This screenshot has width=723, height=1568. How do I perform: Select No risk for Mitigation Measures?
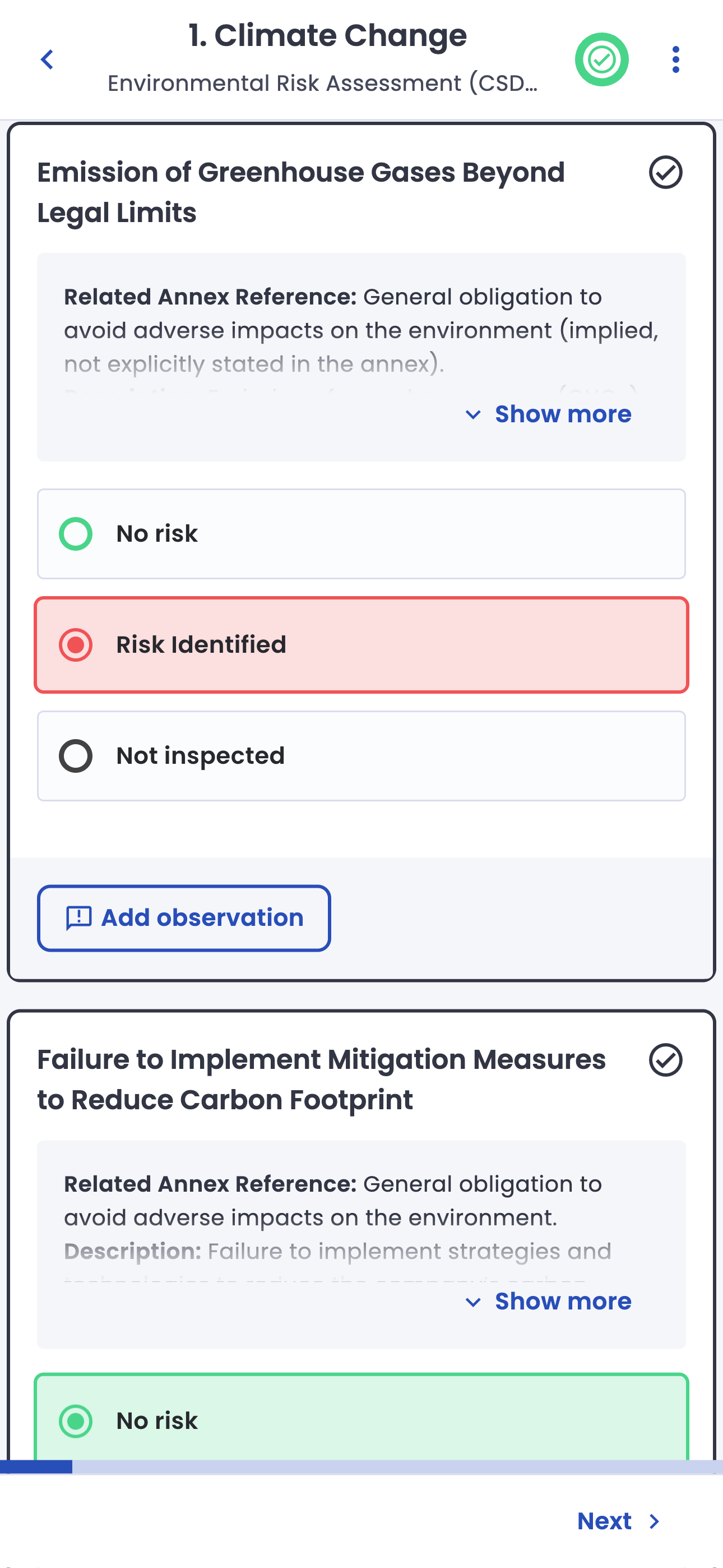coord(361,1421)
